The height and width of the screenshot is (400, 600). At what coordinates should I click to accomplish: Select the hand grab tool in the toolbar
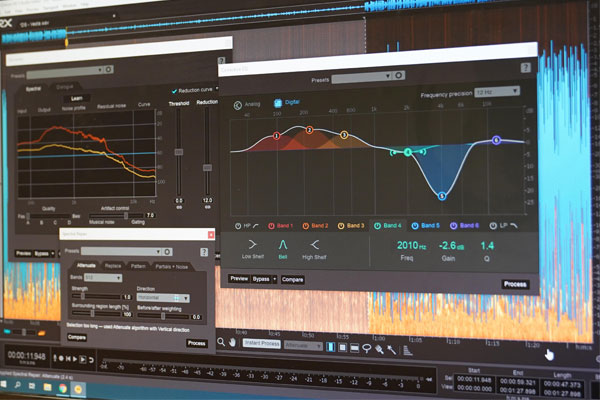pos(233,343)
